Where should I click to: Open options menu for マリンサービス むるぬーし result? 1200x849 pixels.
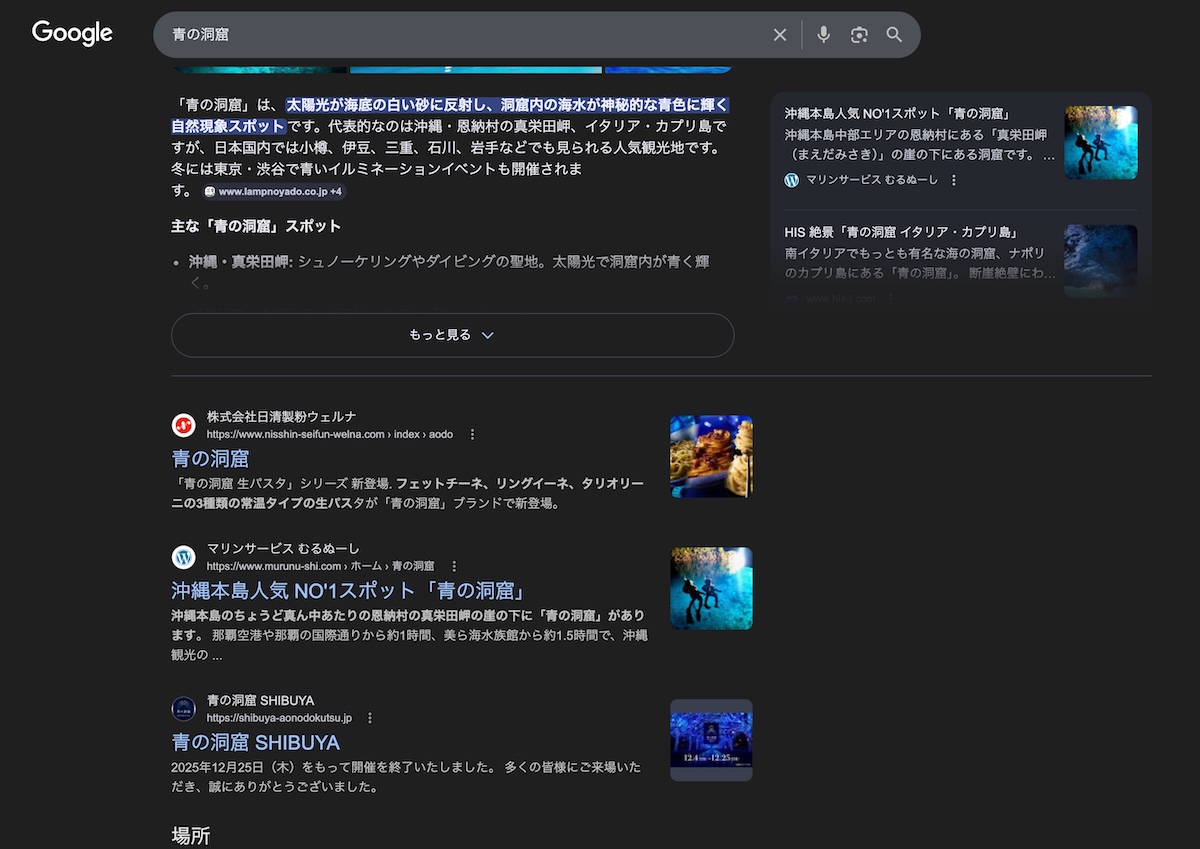454,566
